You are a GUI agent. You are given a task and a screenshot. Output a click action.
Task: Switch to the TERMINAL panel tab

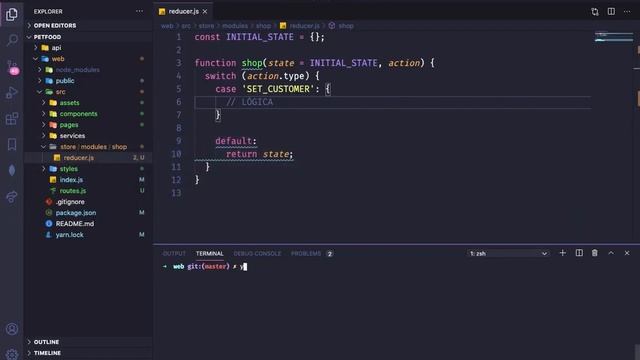coord(209,253)
